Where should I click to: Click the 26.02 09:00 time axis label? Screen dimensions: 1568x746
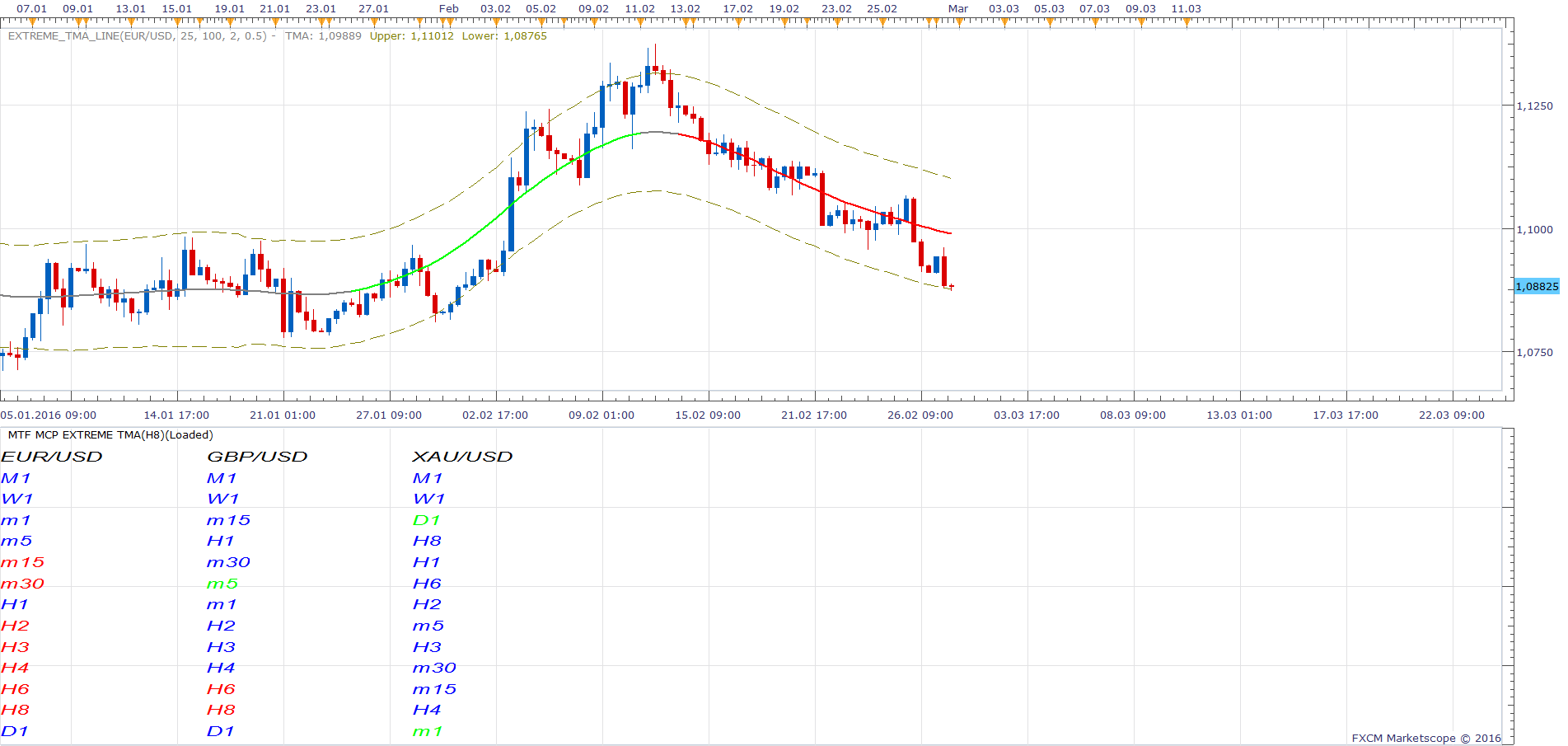[920, 415]
